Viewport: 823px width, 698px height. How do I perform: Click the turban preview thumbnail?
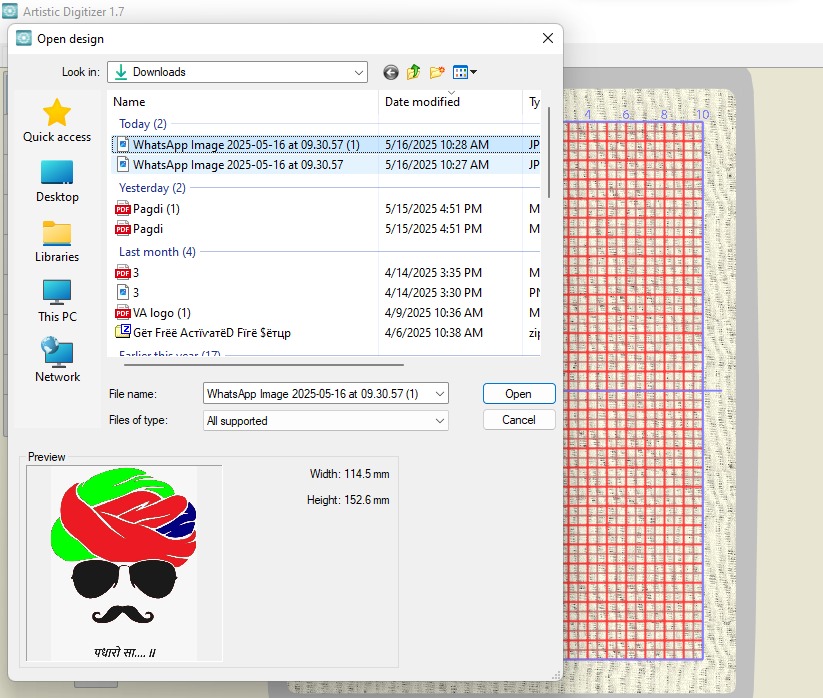(x=124, y=564)
